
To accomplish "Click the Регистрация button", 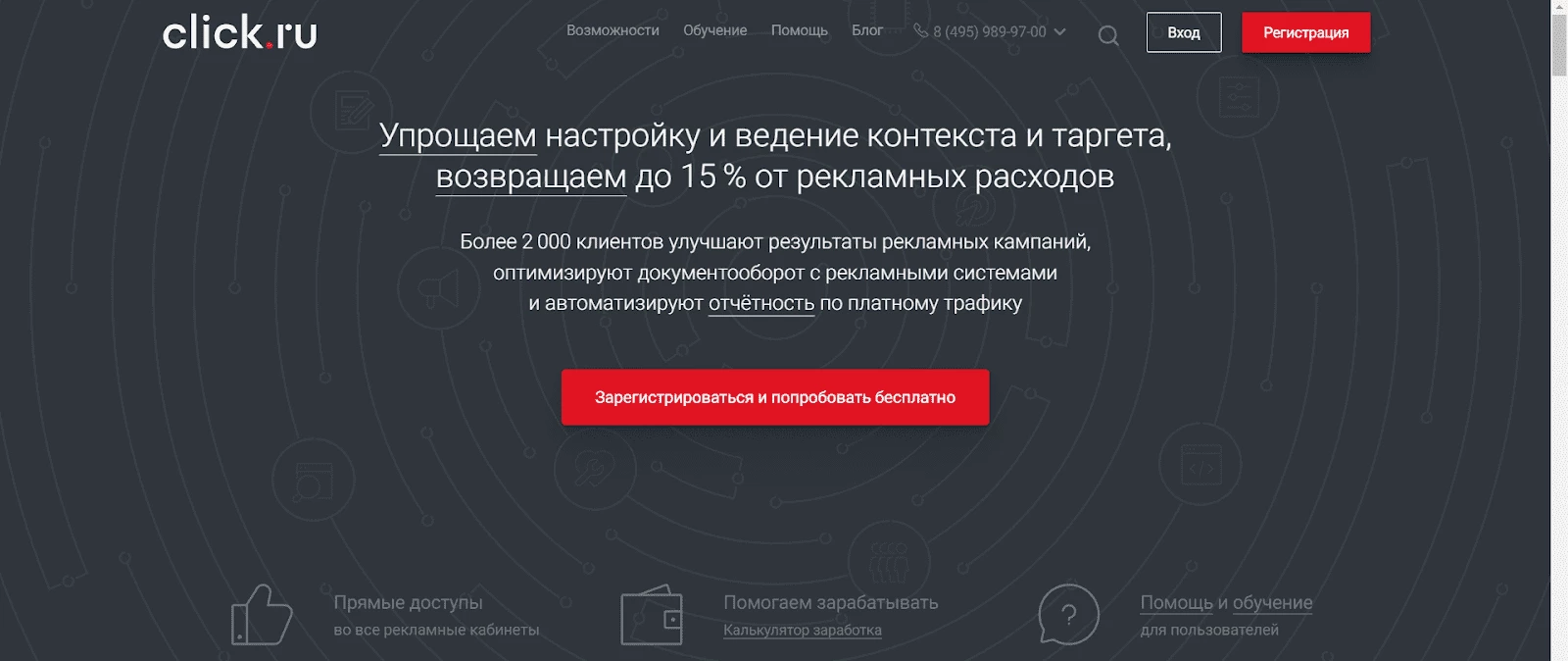I will click(x=1305, y=32).
